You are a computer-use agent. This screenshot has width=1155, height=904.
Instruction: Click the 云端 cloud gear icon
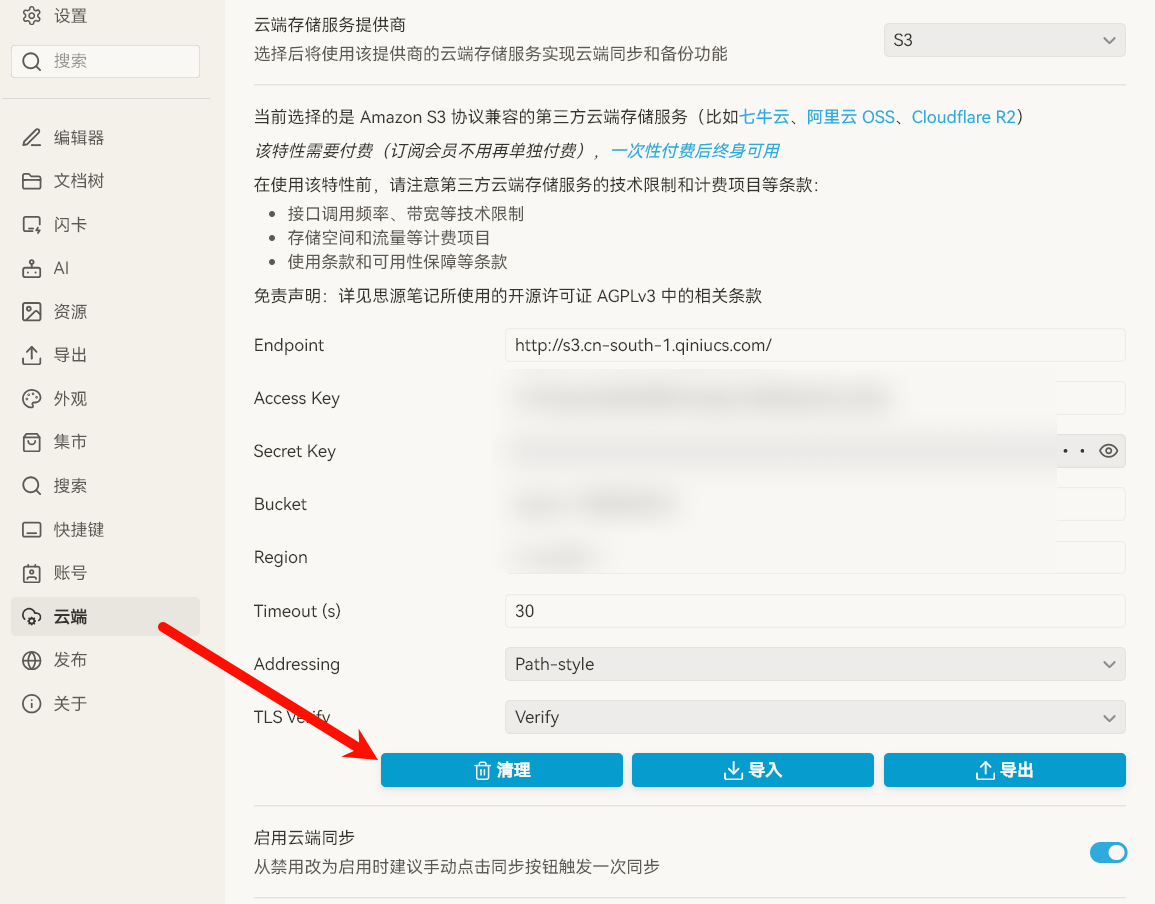coord(32,617)
